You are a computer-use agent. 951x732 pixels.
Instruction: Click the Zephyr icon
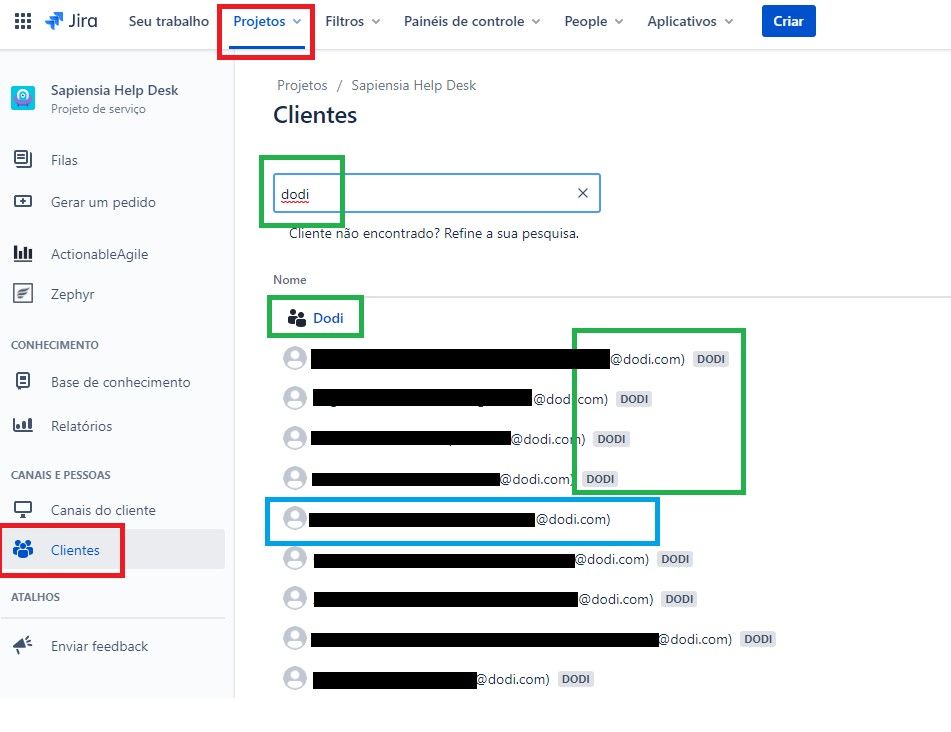pyautogui.click(x=23, y=293)
